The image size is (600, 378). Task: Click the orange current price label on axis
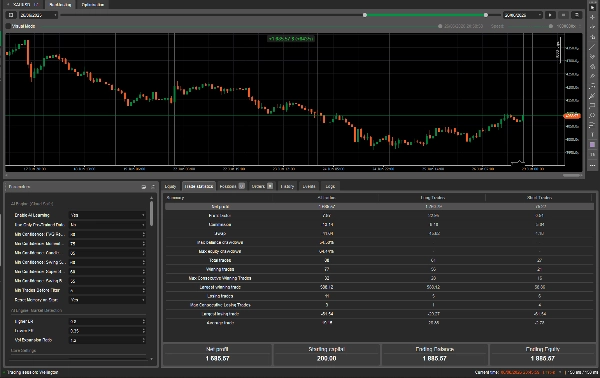572,116
